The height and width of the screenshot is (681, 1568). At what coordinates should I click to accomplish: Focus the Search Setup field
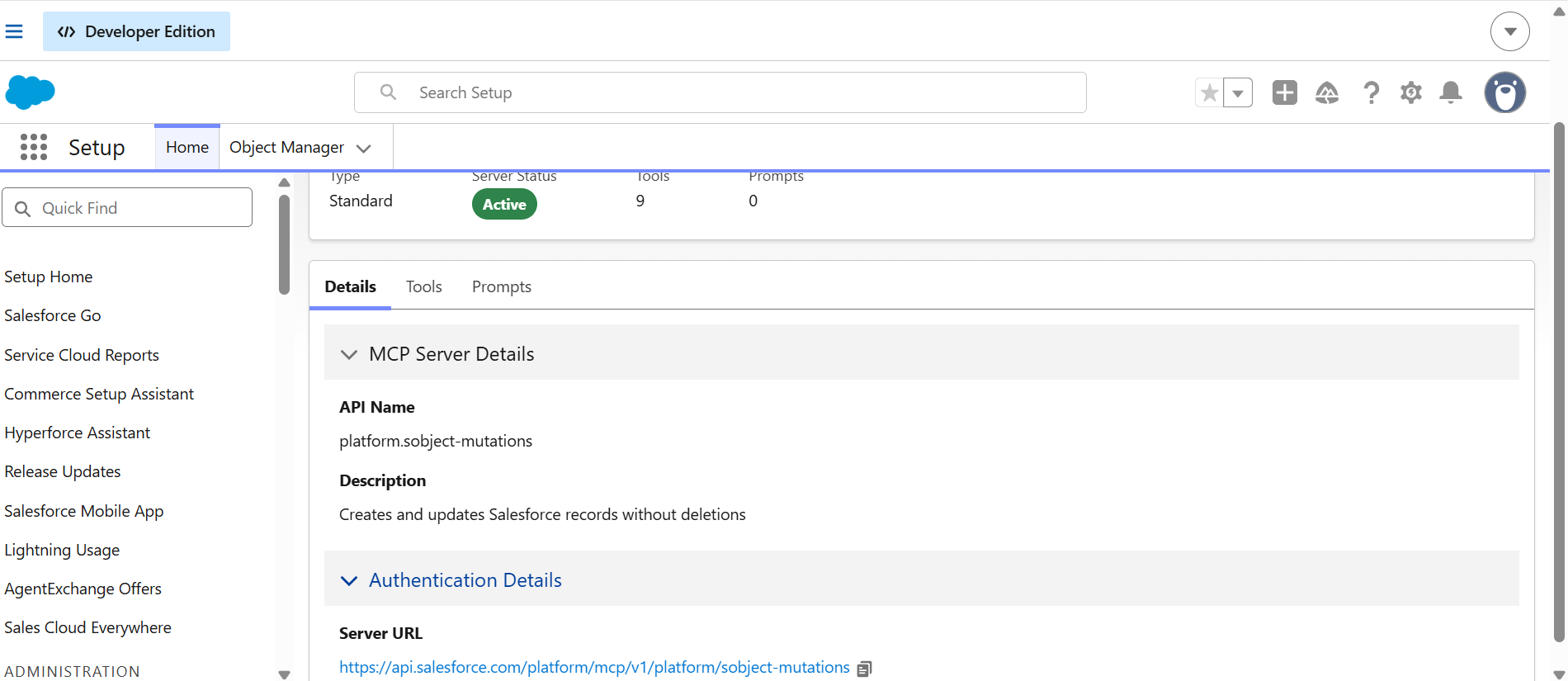point(720,92)
